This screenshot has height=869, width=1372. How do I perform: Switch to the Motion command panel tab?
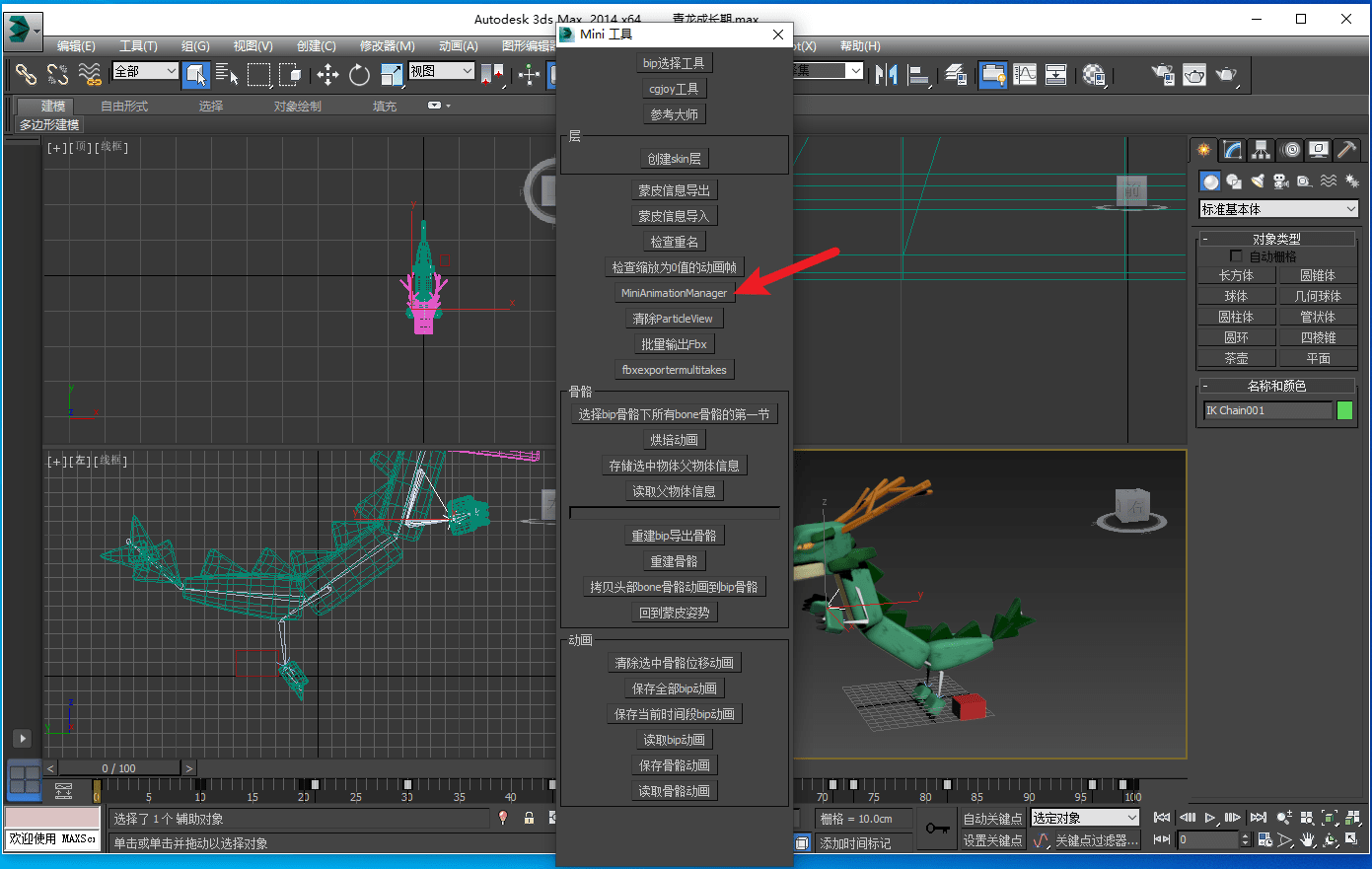coord(1290,150)
